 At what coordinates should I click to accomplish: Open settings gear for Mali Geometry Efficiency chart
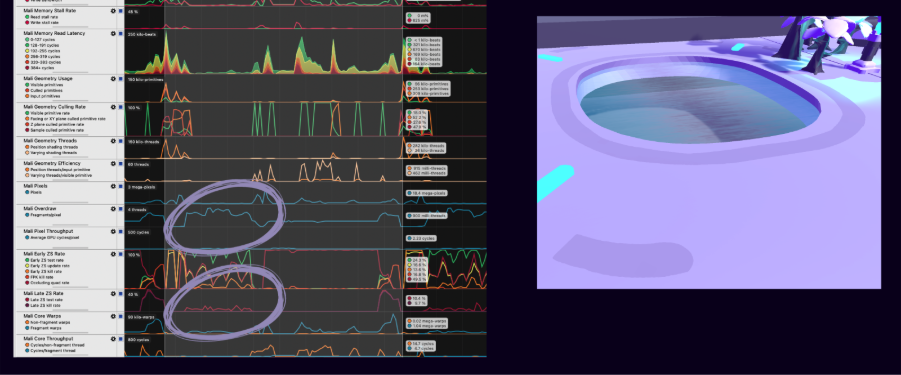(113, 164)
